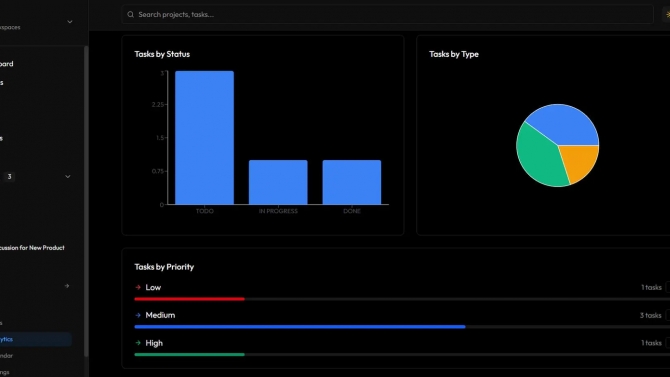Click the blue arrow icon beside Medium
This screenshot has height=377, width=670.
[138, 315]
